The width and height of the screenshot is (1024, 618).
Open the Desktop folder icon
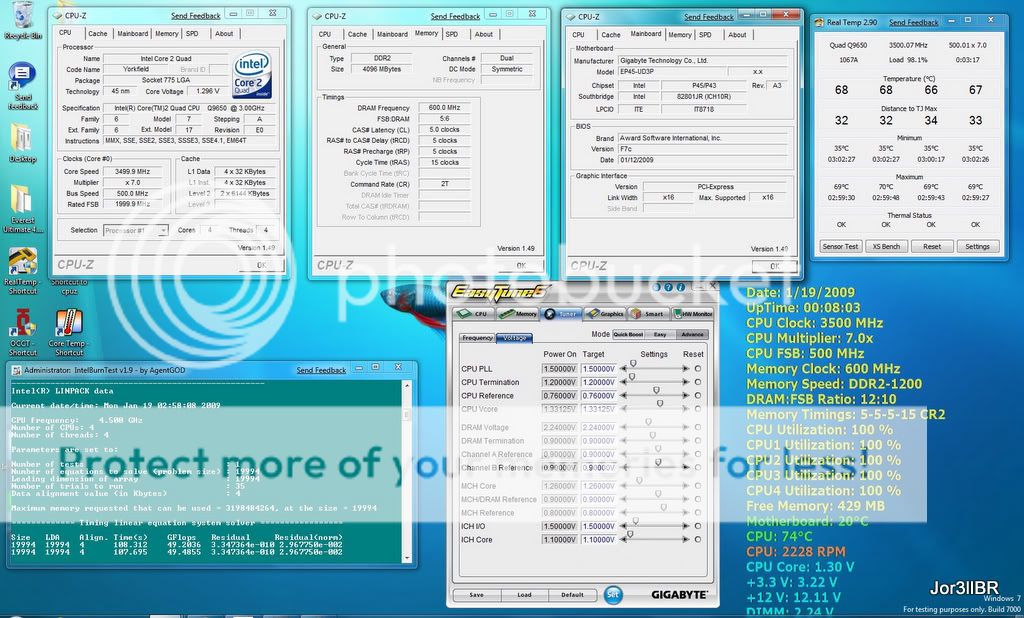(x=23, y=142)
